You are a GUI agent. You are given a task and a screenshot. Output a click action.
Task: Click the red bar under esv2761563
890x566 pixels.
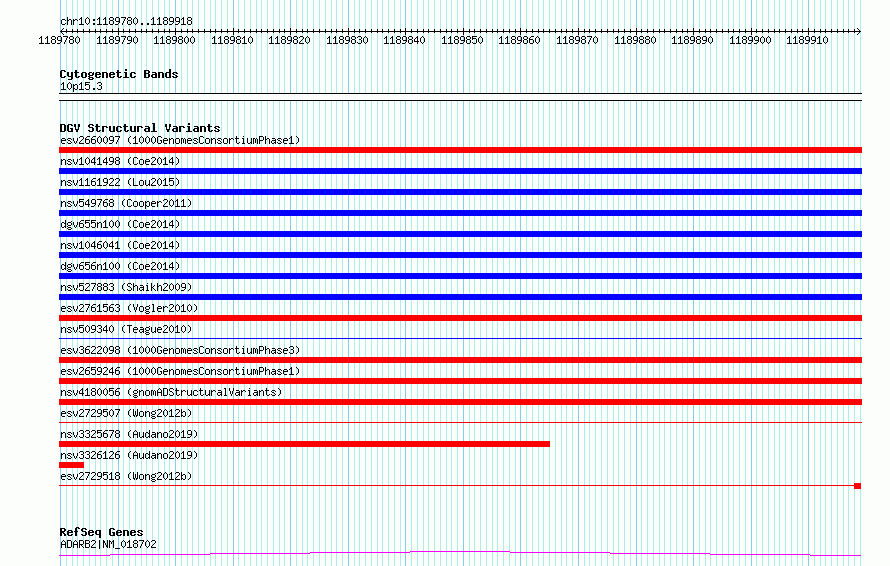460,318
